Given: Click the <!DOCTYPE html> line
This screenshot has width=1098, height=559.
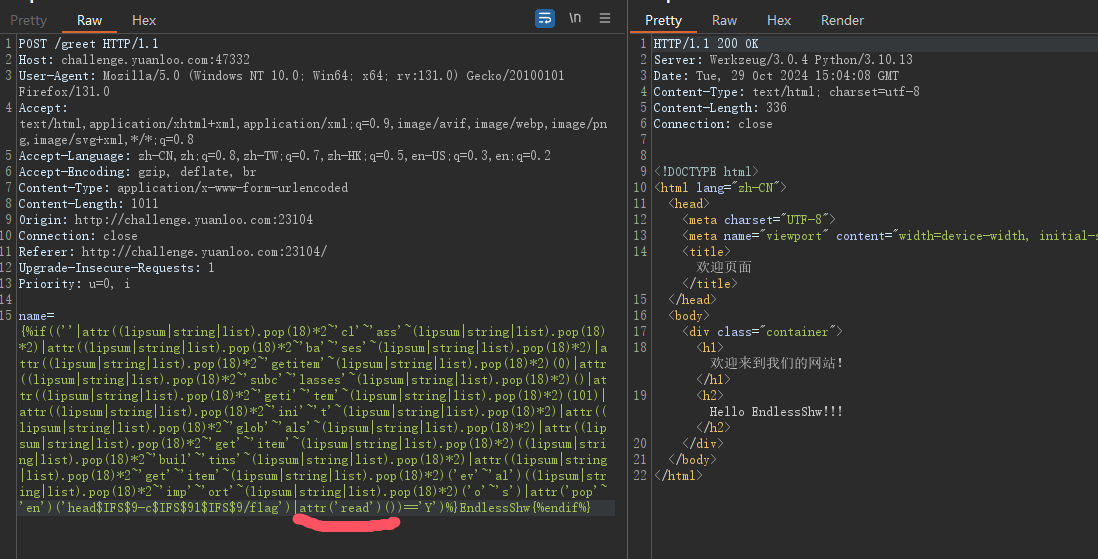Looking at the screenshot, I should click(x=706, y=172).
